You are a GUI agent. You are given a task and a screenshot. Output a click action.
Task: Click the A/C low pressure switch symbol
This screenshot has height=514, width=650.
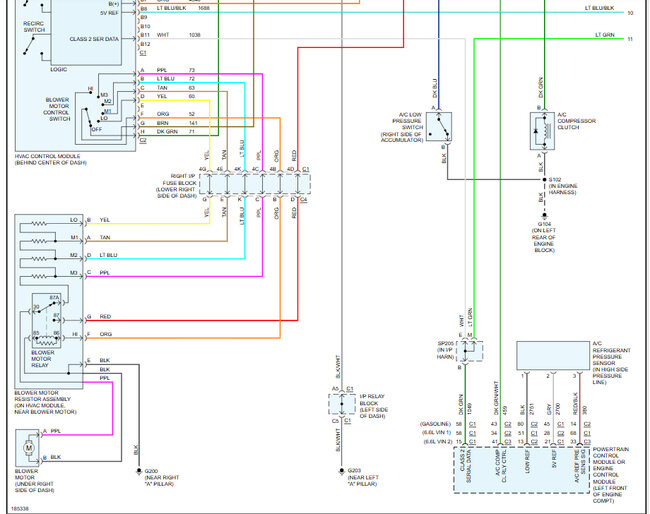(x=439, y=126)
